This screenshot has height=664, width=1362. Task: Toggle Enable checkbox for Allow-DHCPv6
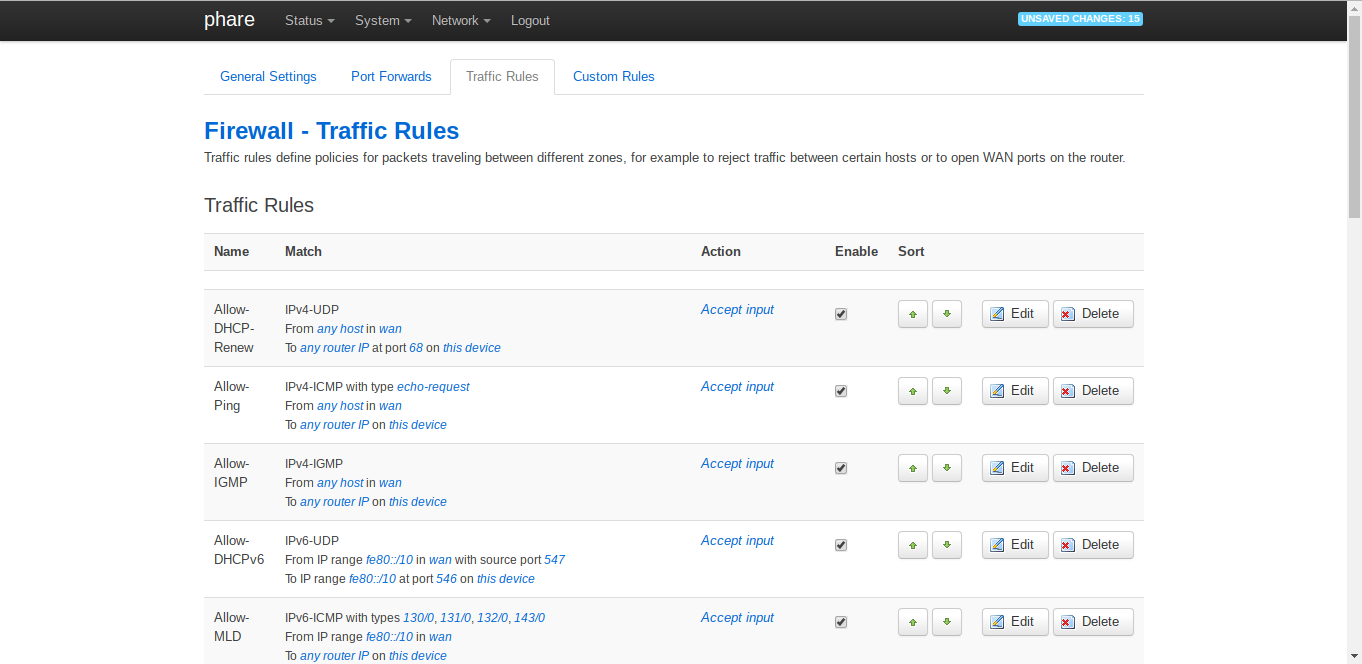(x=841, y=545)
